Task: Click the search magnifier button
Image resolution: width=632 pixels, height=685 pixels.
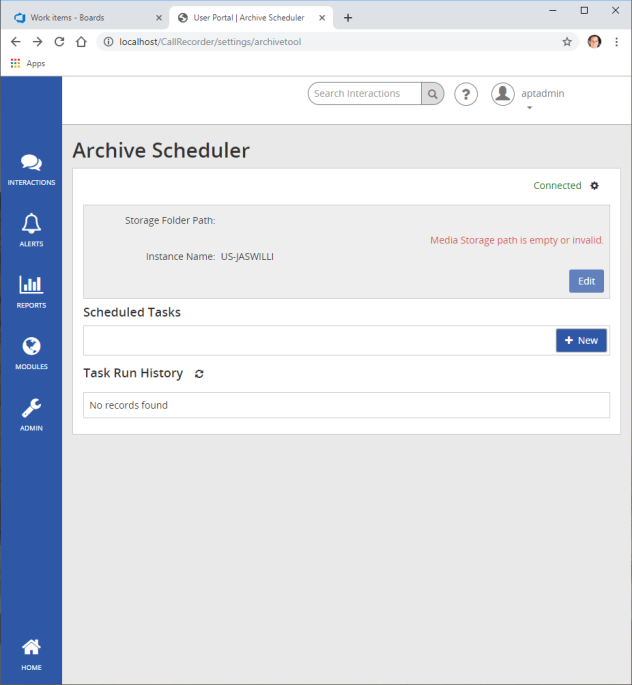Action: click(433, 94)
